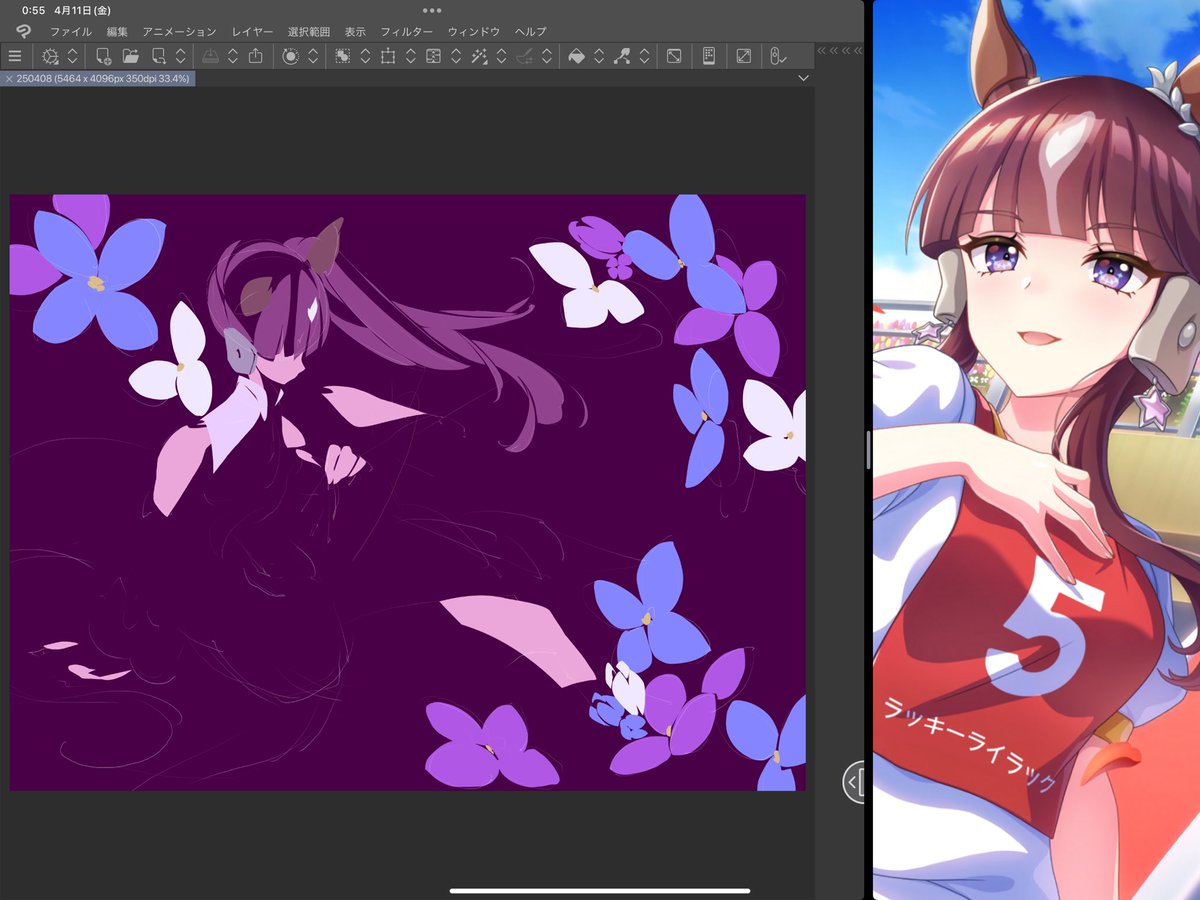Open the hamburger menu in the command bar
Image resolution: width=1200 pixels, height=900 pixels.
click(15, 56)
